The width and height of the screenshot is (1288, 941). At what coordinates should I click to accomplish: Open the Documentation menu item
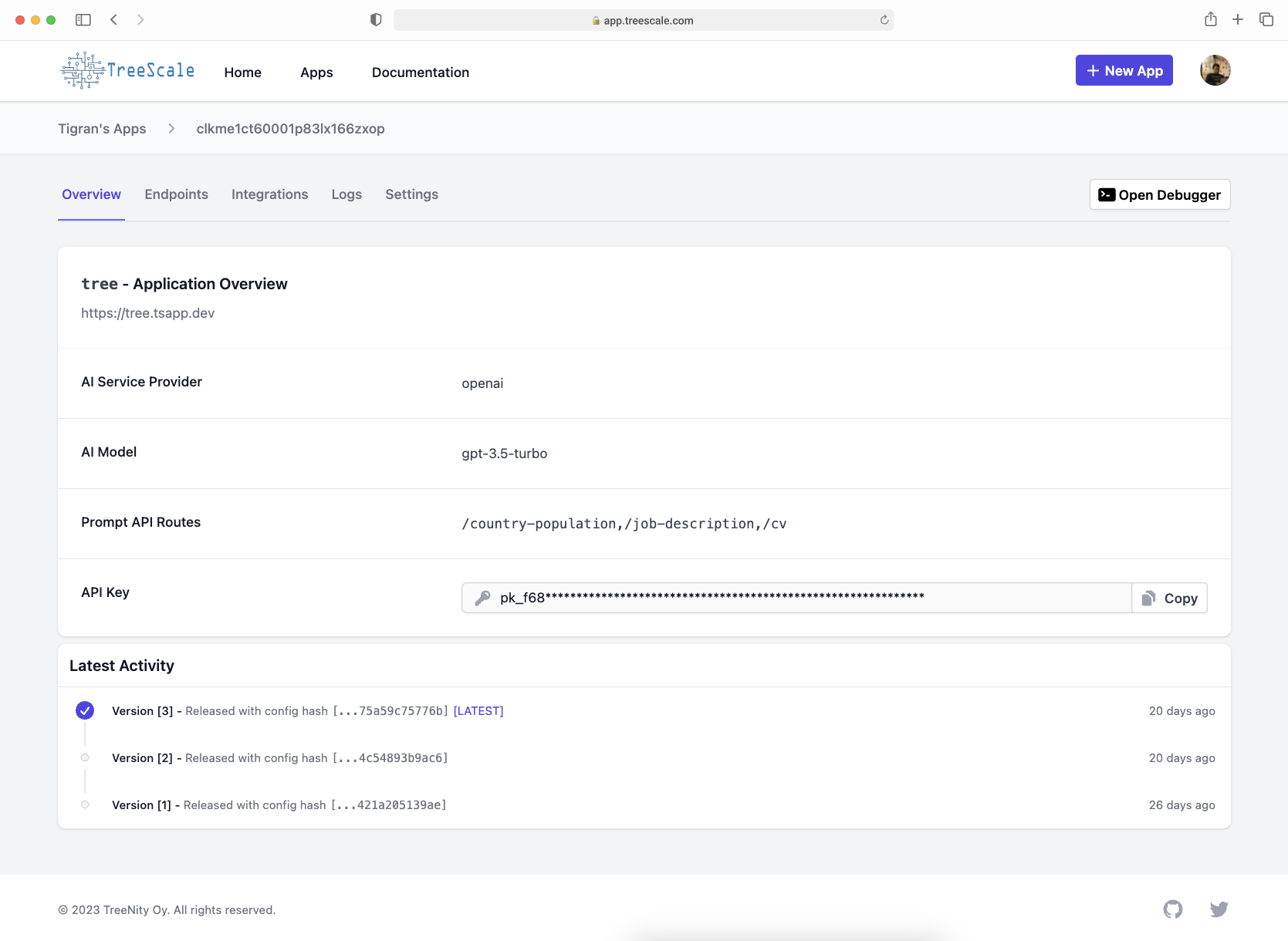coord(420,73)
